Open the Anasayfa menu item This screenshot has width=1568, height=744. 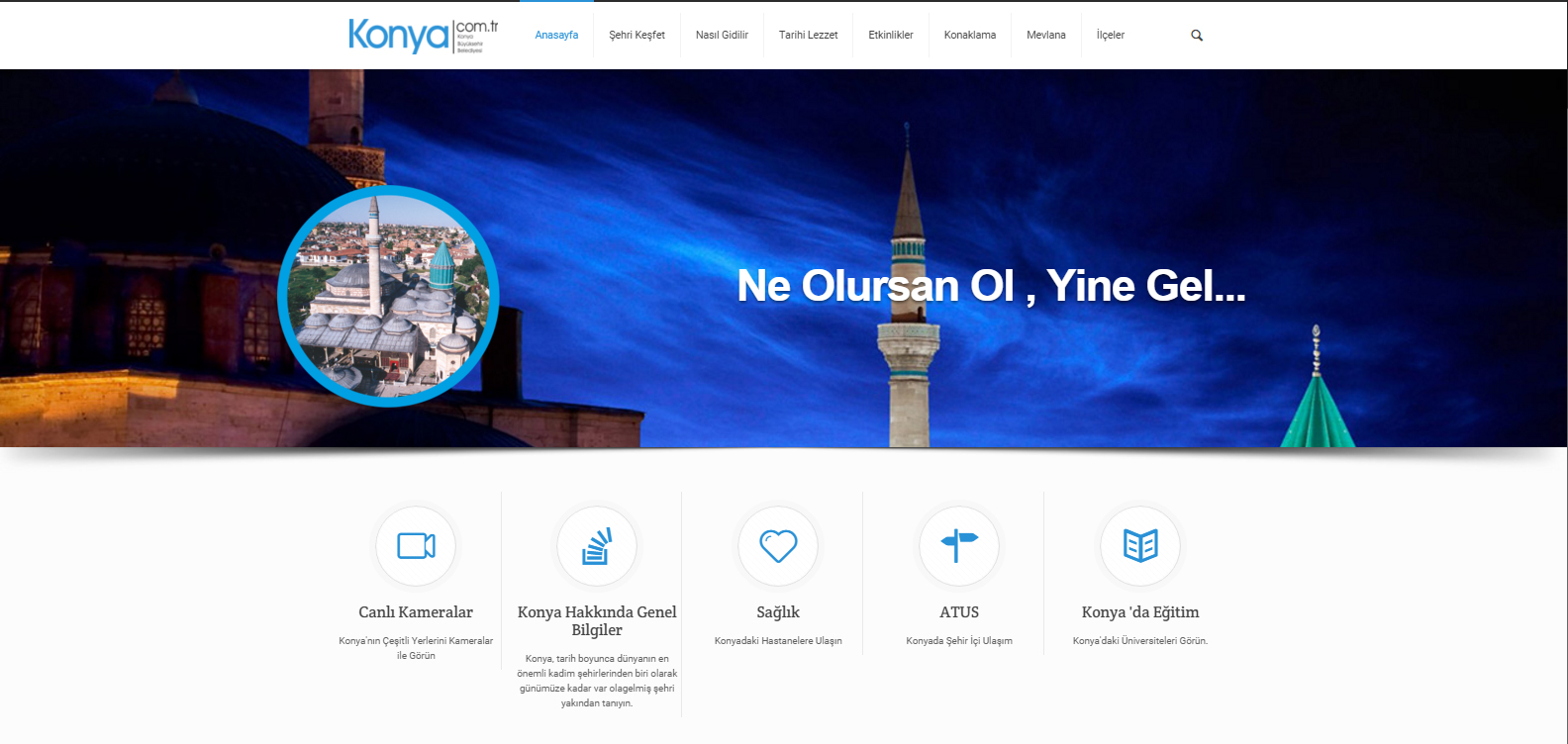coord(556,35)
